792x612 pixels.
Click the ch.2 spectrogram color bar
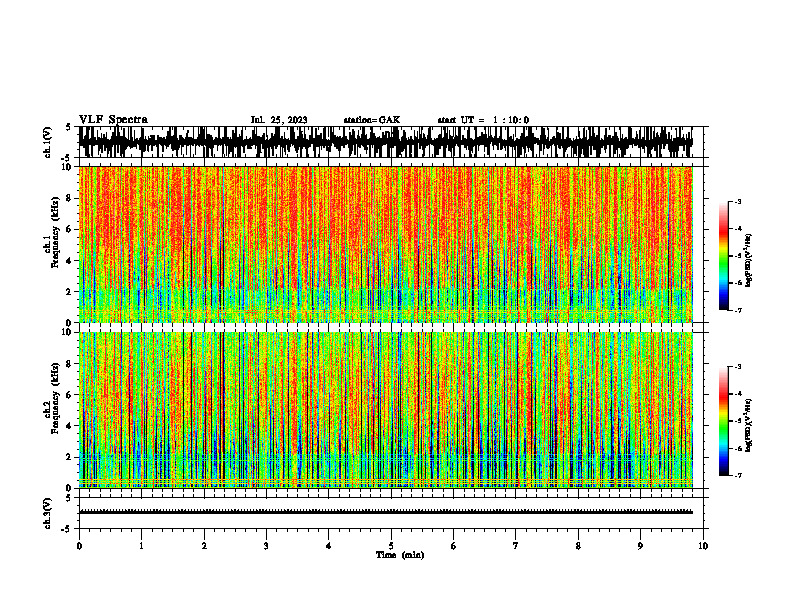[x=723, y=421]
